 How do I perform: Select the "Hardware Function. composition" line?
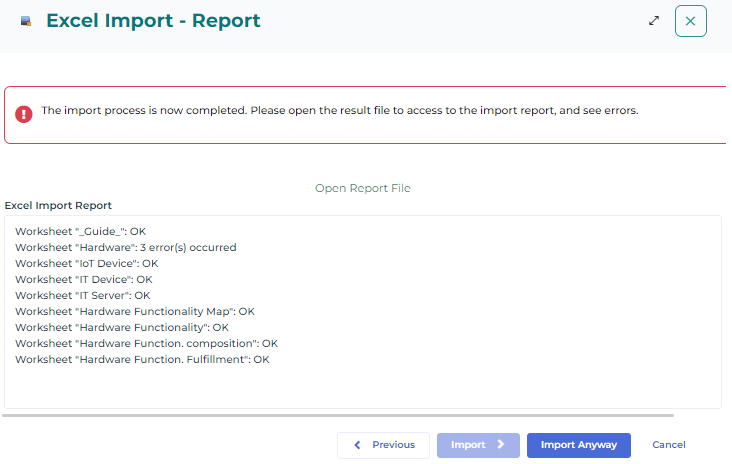146,343
